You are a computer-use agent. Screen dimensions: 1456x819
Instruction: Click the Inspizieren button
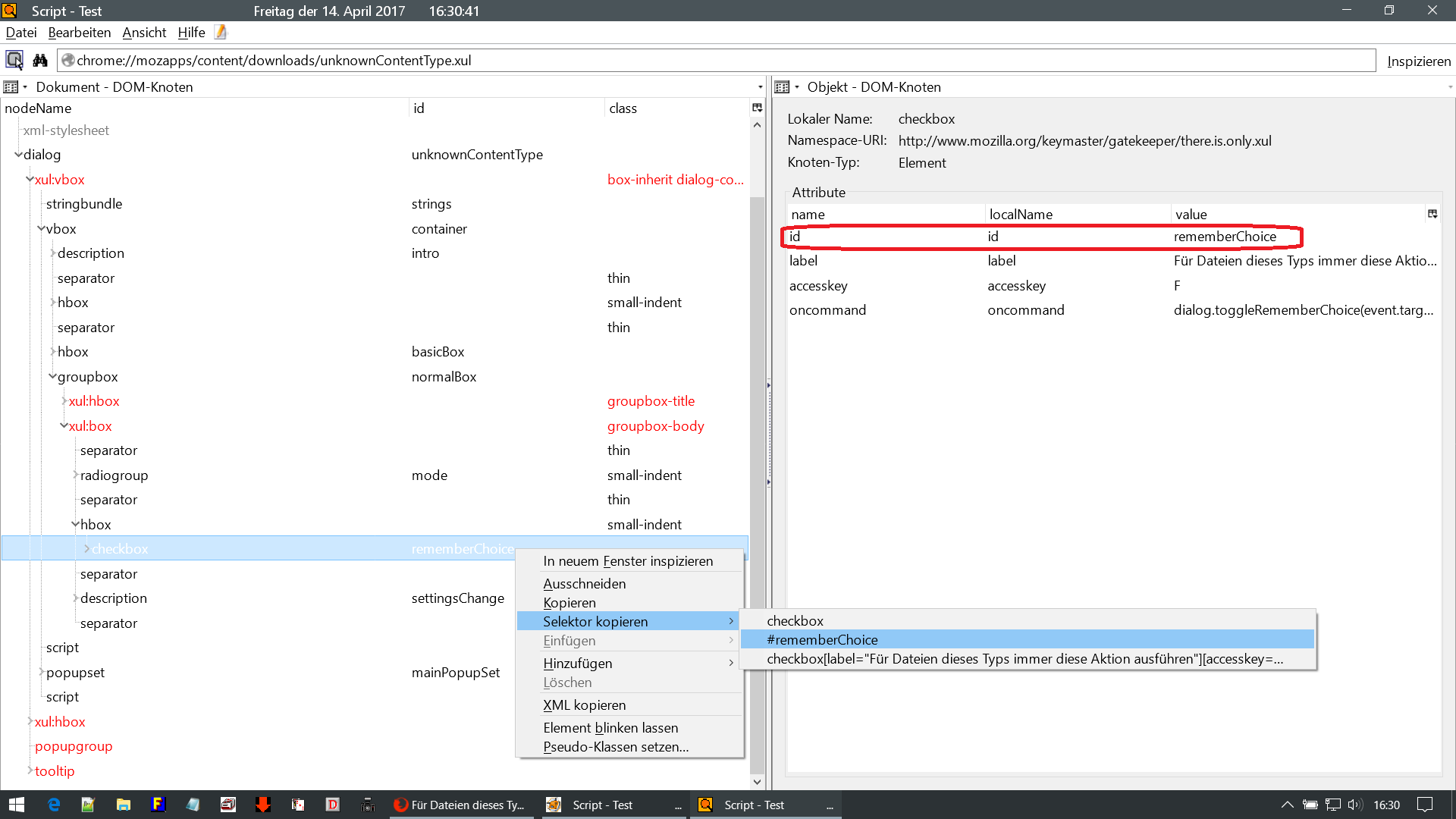click(1418, 61)
